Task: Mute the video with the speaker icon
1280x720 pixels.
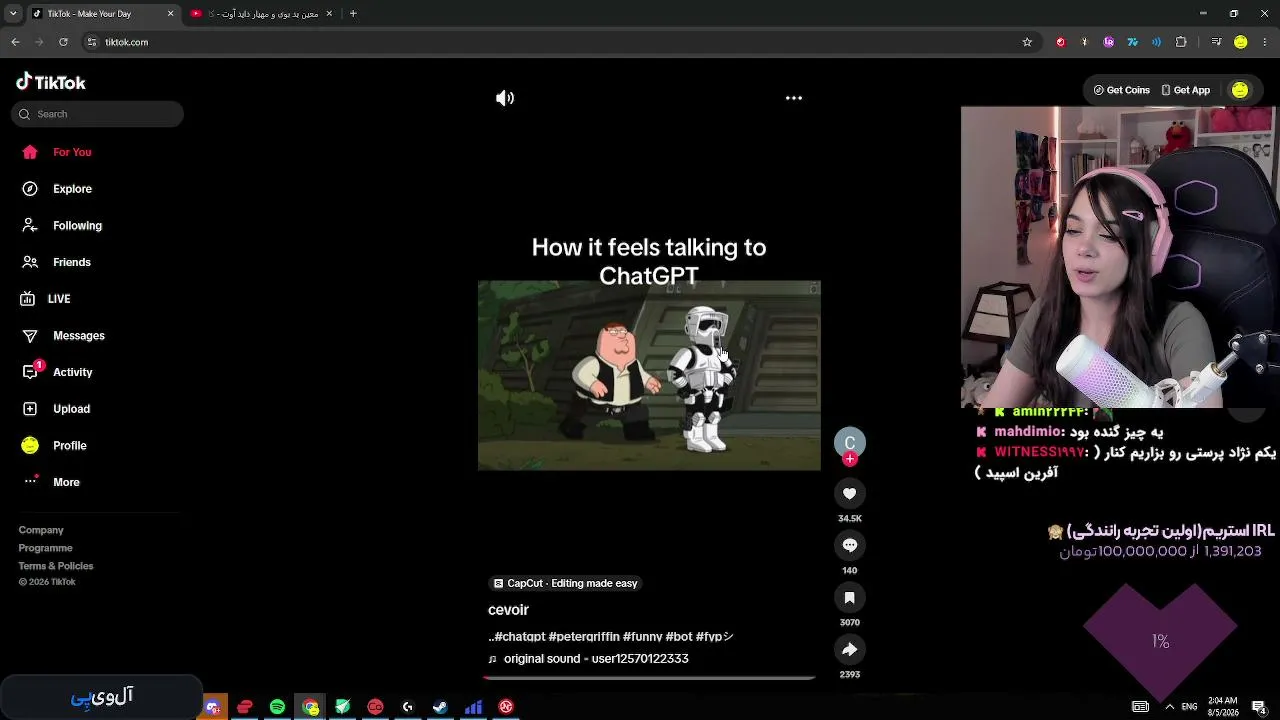Action: (505, 98)
